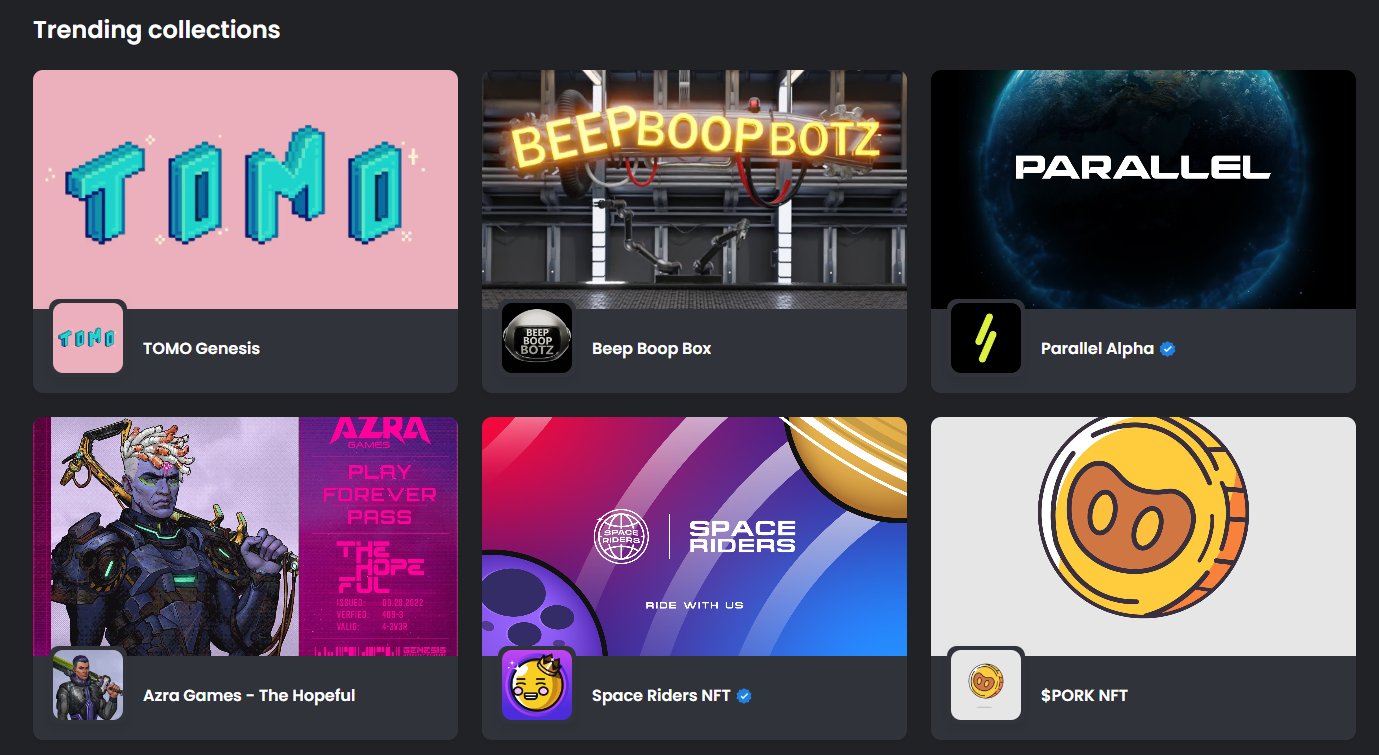
Task: Open the $PORK NFT collection name
Action: [1084, 696]
